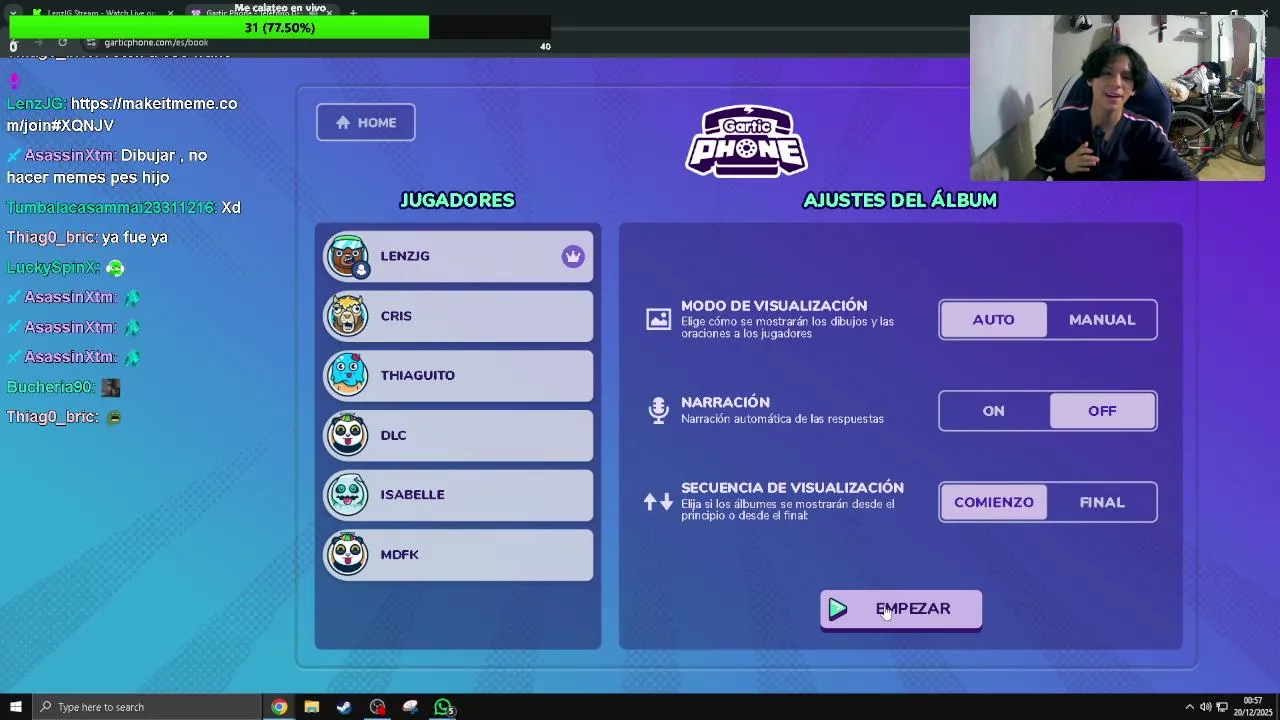Click the taskbar search box
Viewport: 1280px width, 720px height.
146,707
